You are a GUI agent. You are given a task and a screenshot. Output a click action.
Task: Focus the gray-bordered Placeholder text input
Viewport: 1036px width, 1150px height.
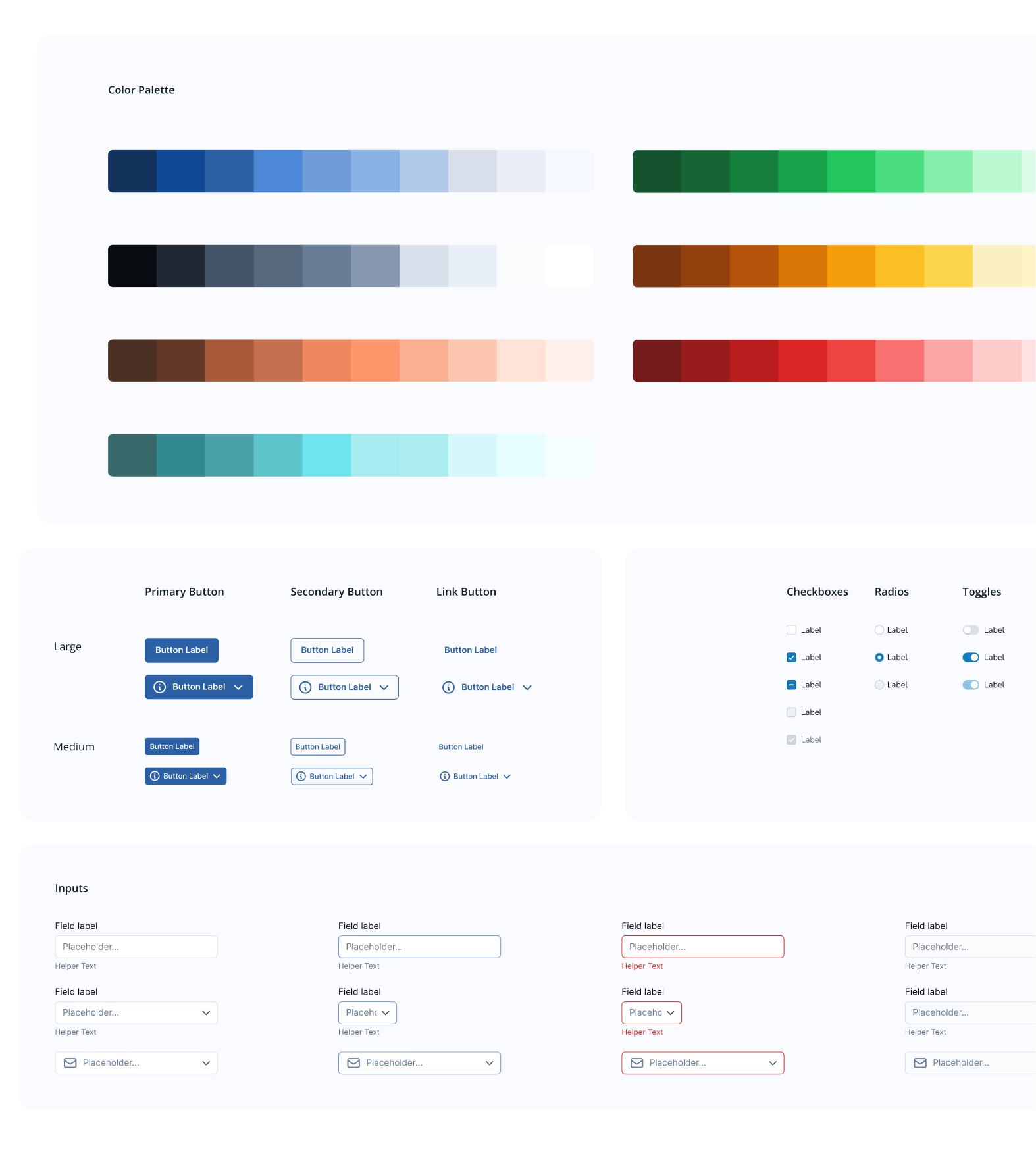[x=136, y=947]
